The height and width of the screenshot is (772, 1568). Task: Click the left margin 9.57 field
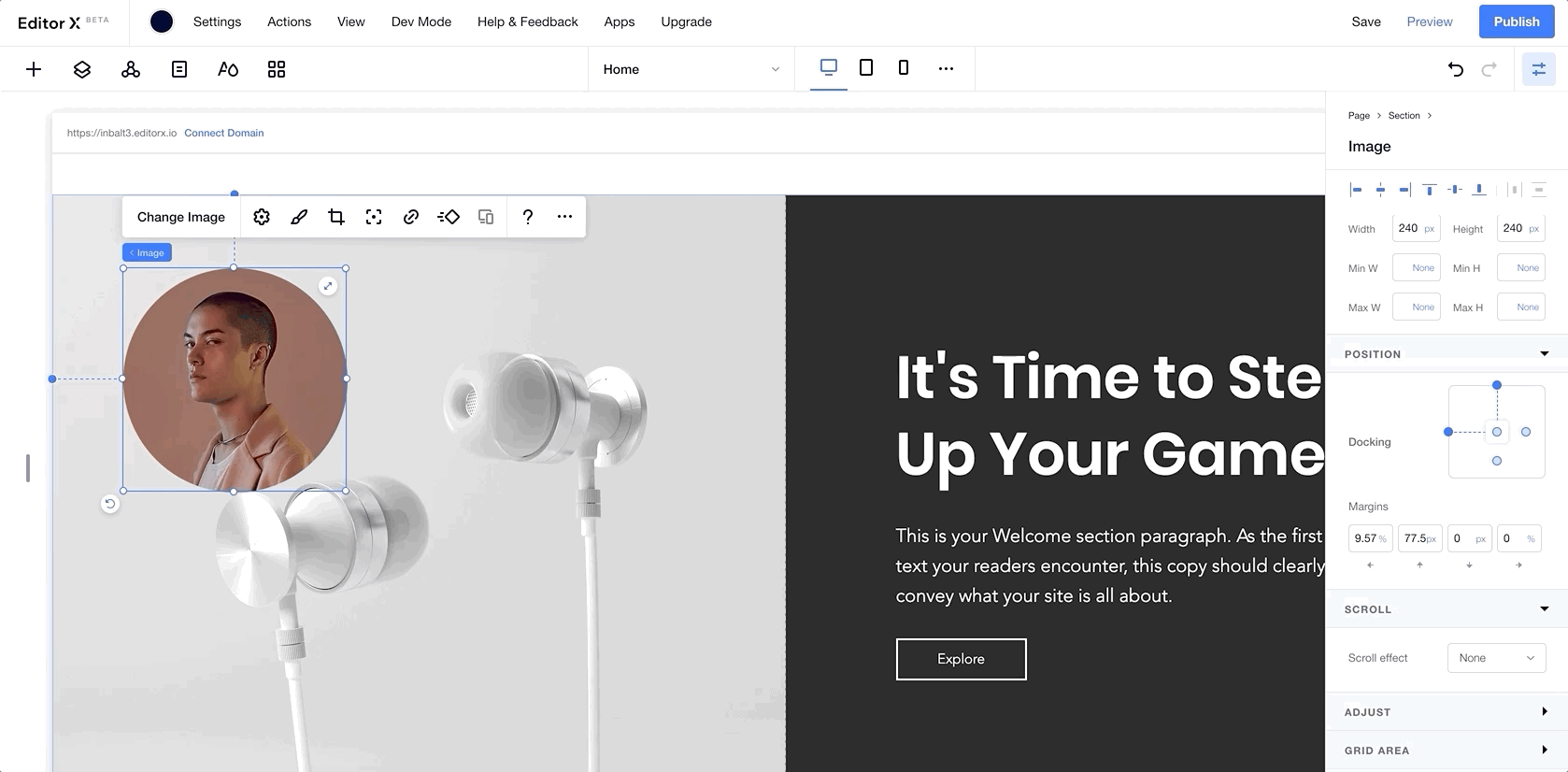tap(1370, 538)
